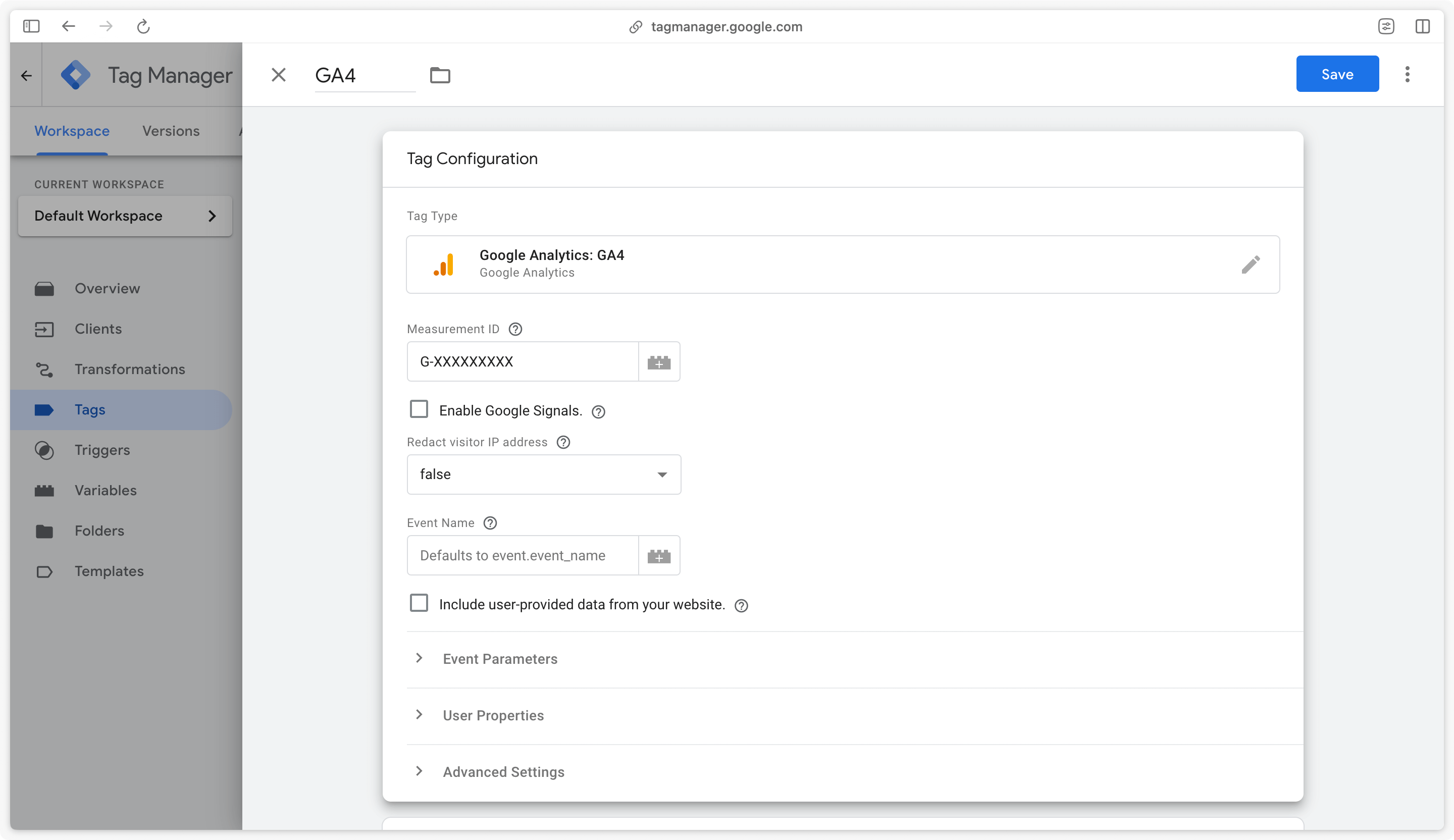This screenshot has width=1454, height=840.
Task: Click the Tag Manager logo
Action: coord(76,74)
